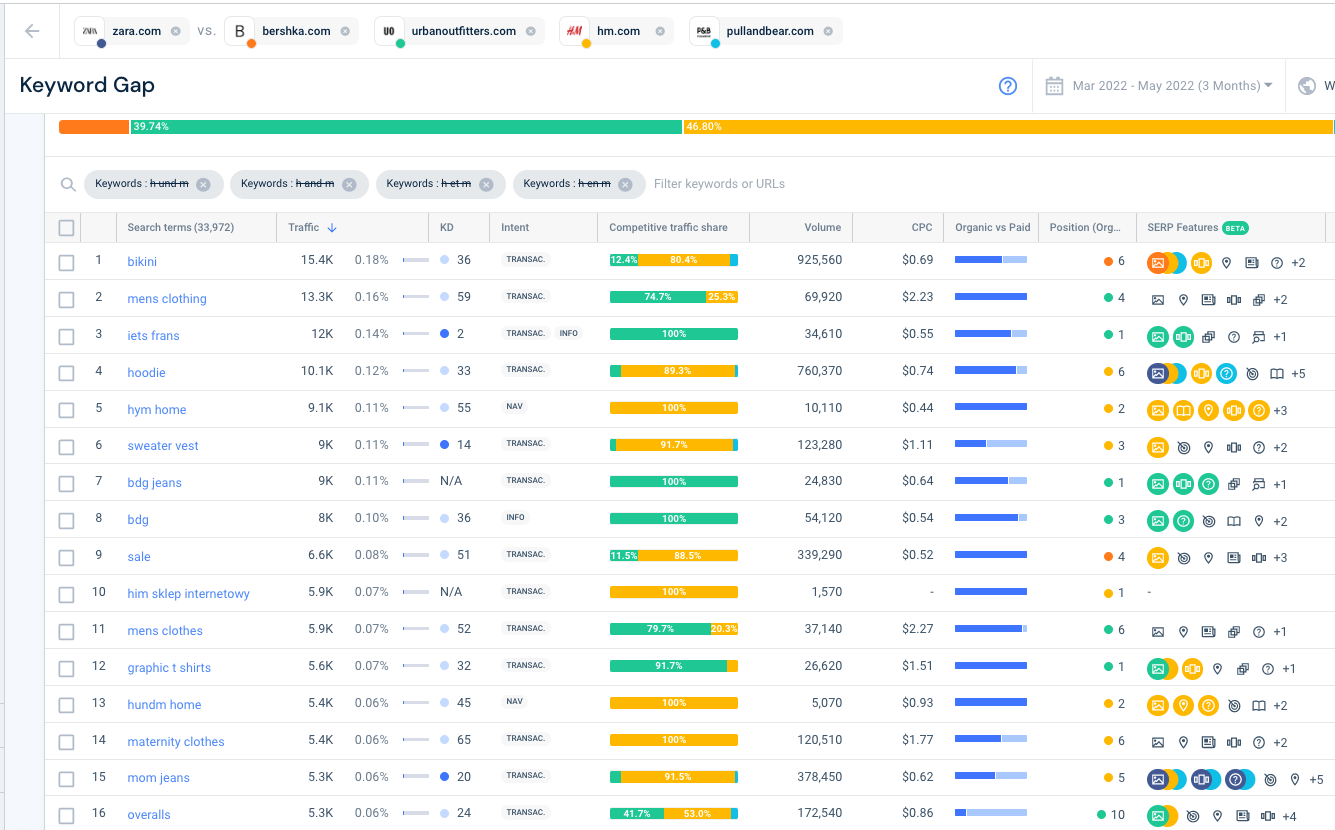Expand the +5 SERP features in hoodie row

coord(1298,374)
